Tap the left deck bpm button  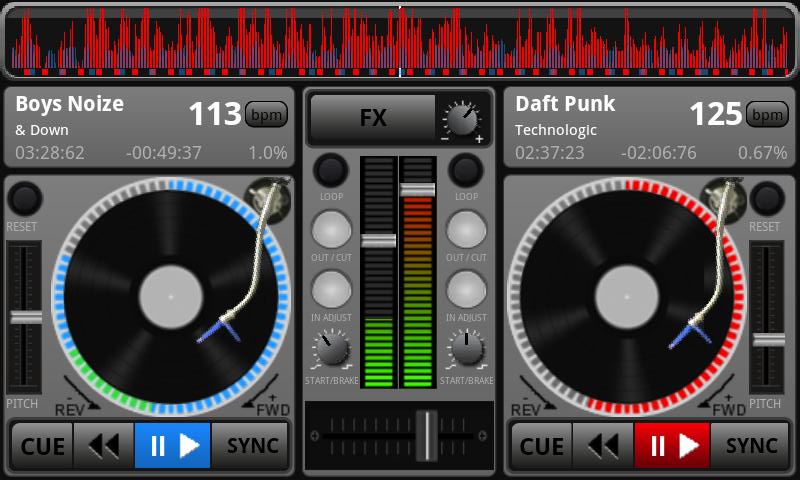pyautogui.click(x=266, y=114)
